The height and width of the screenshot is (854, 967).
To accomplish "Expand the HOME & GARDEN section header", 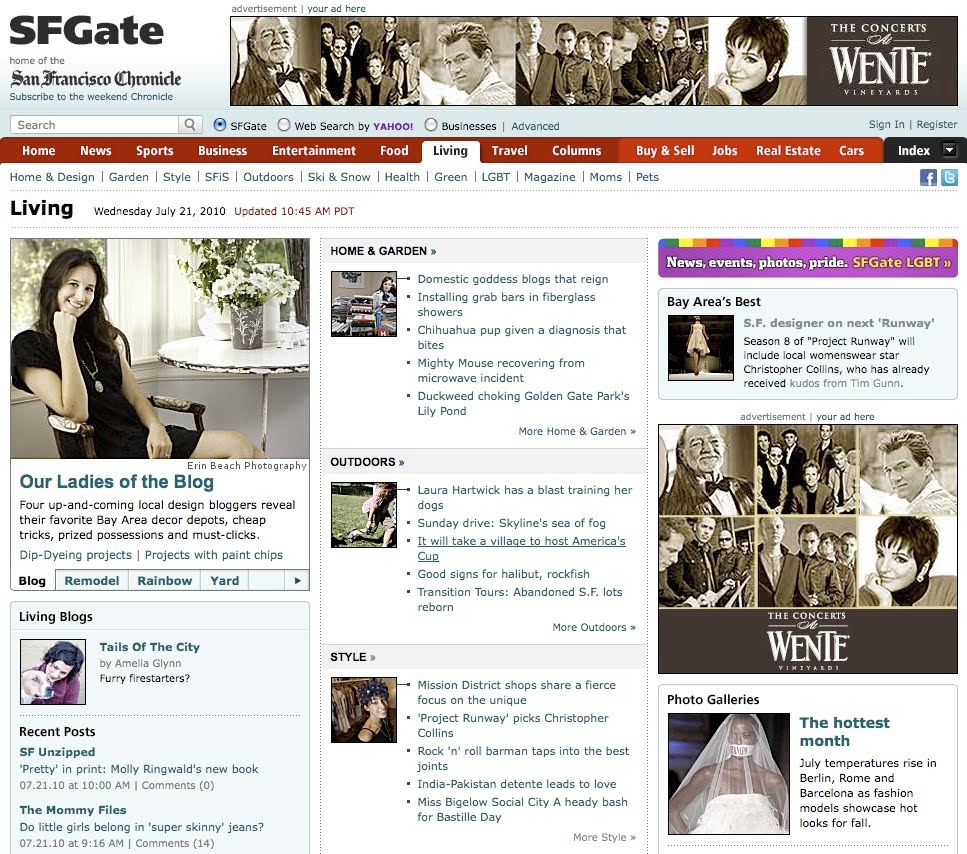I will (x=383, y=251).
